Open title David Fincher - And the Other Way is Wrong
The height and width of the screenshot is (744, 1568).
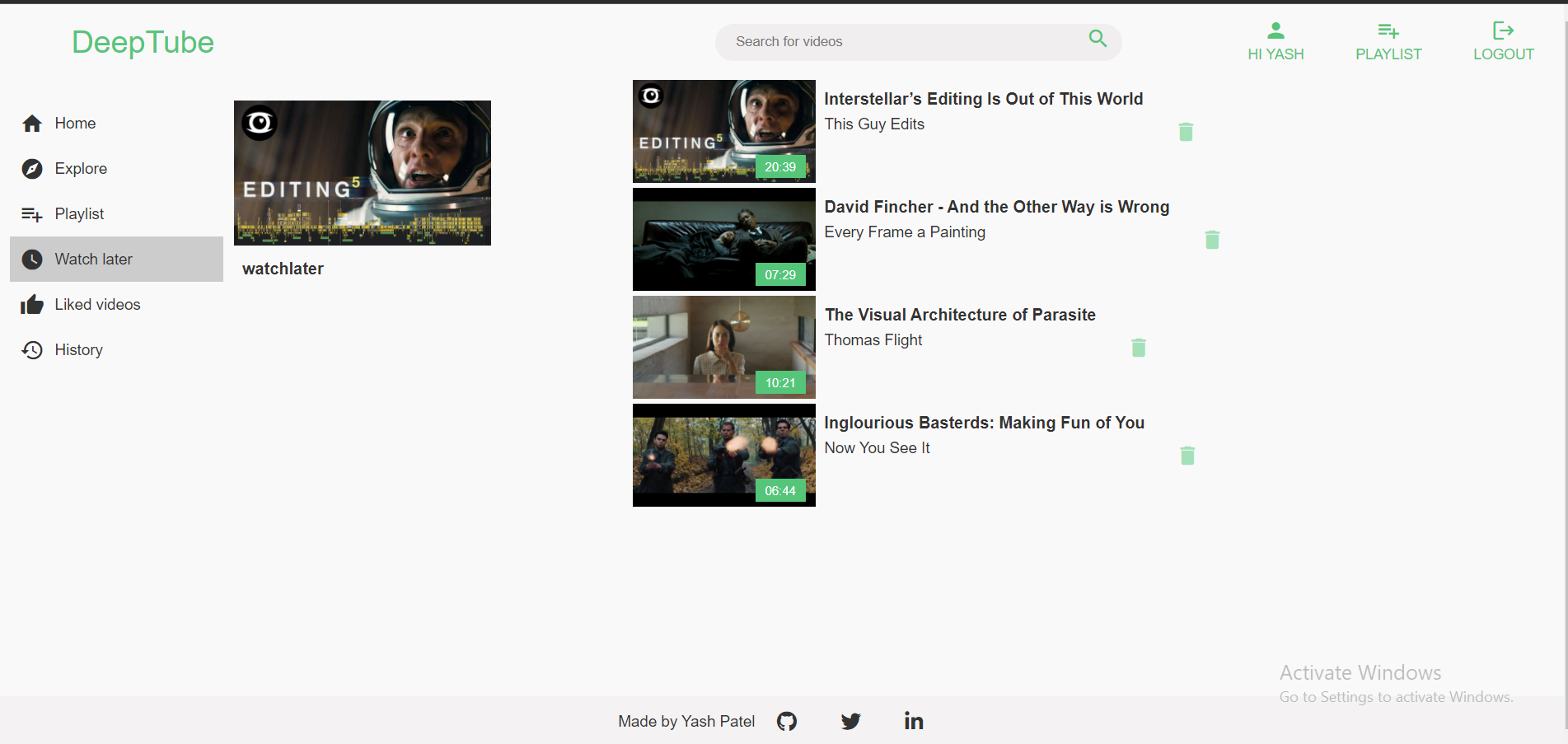tap(997, 207)
